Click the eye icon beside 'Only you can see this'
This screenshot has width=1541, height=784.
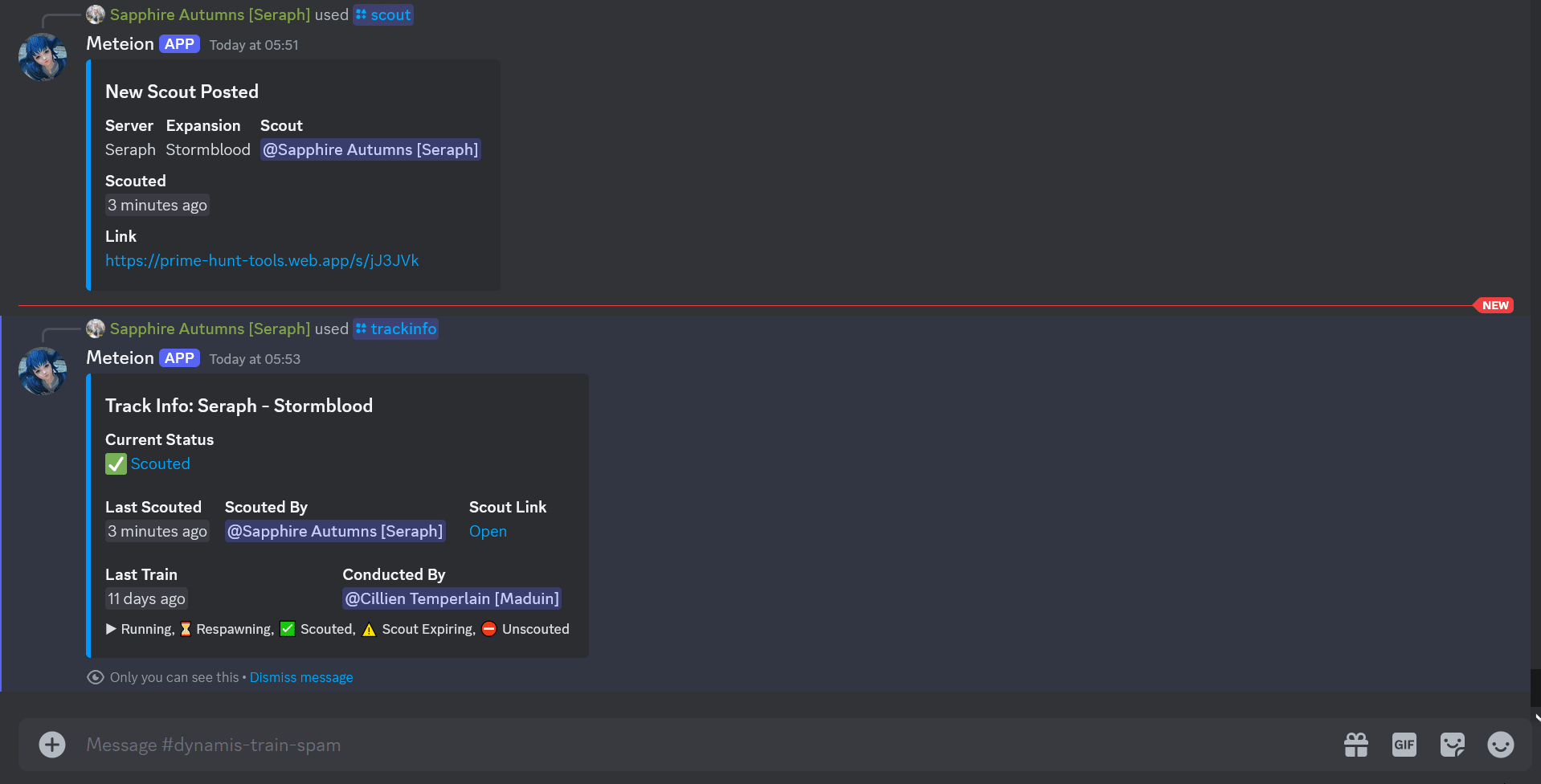click(x=96, y=678)
